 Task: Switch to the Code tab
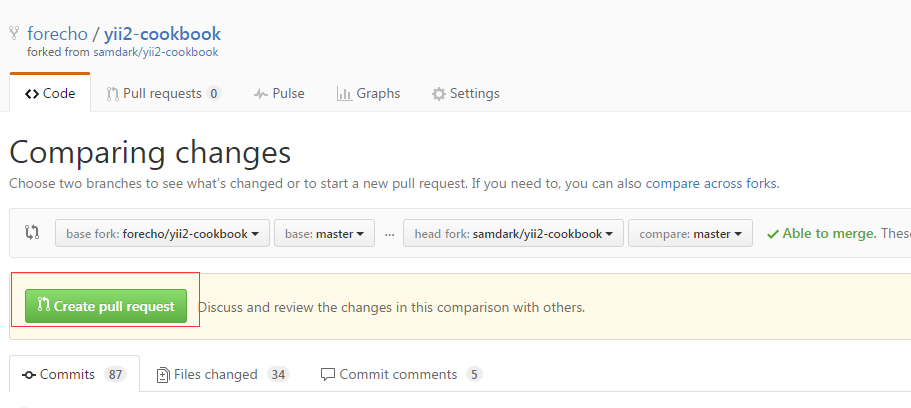click(x=50, y=94)
